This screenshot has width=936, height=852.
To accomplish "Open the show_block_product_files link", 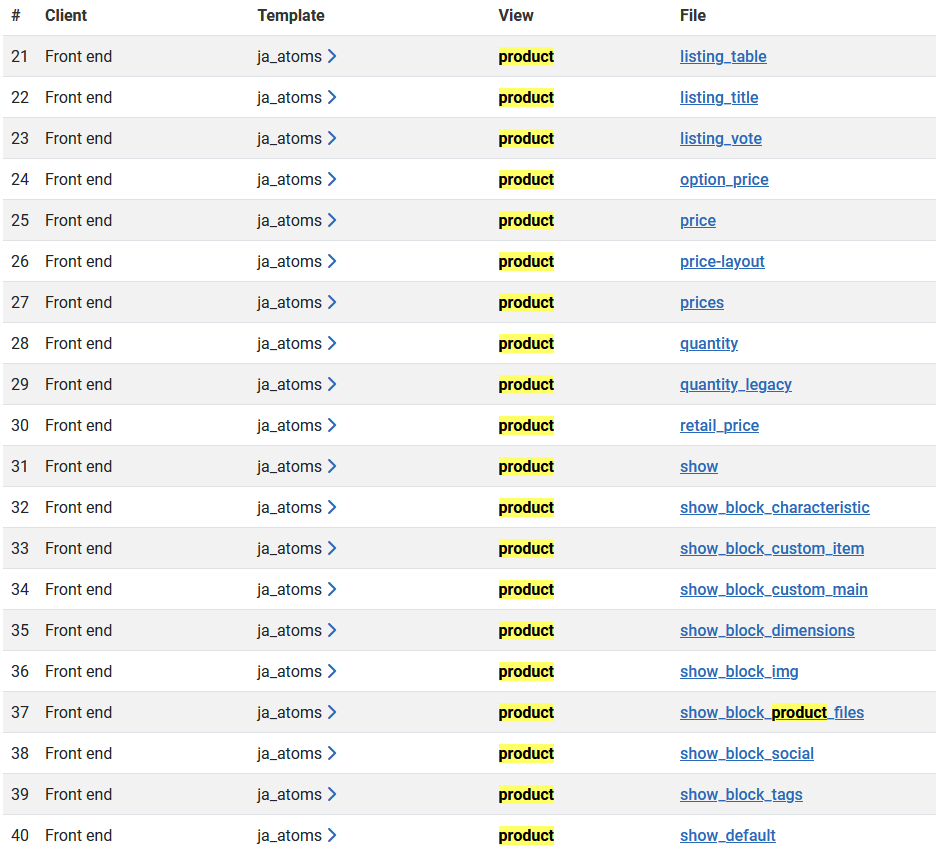I will pyautogui.click(x=772, y=712).
